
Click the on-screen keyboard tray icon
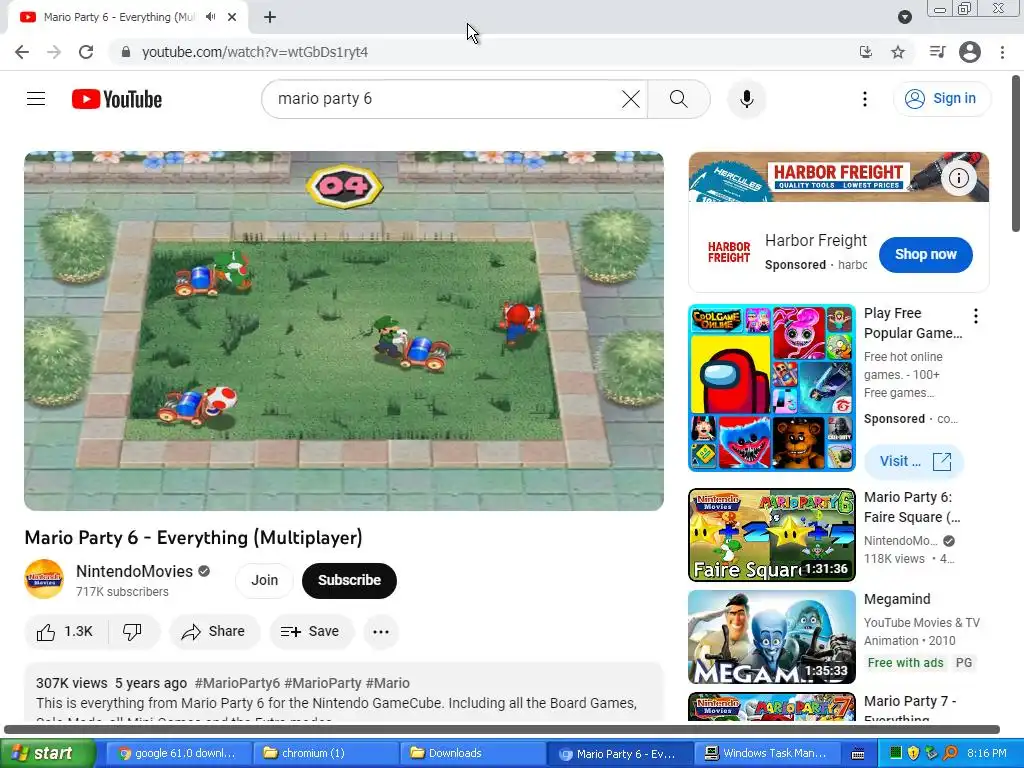coord(858,754)
